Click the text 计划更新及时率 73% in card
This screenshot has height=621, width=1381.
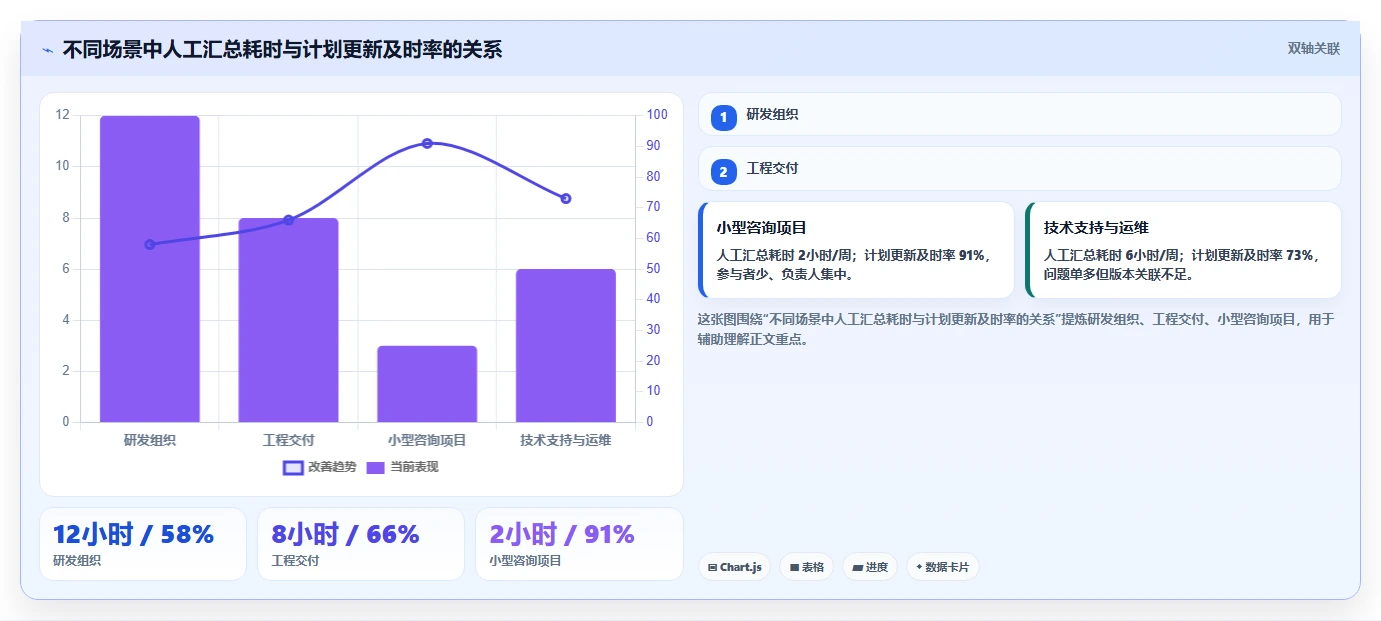tap(1251, 255)
